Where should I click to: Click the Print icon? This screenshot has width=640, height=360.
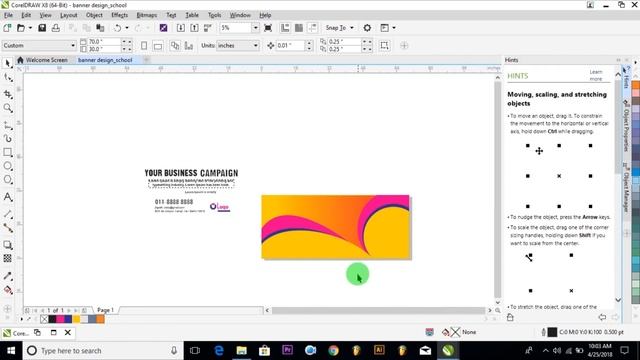point(56,28)
